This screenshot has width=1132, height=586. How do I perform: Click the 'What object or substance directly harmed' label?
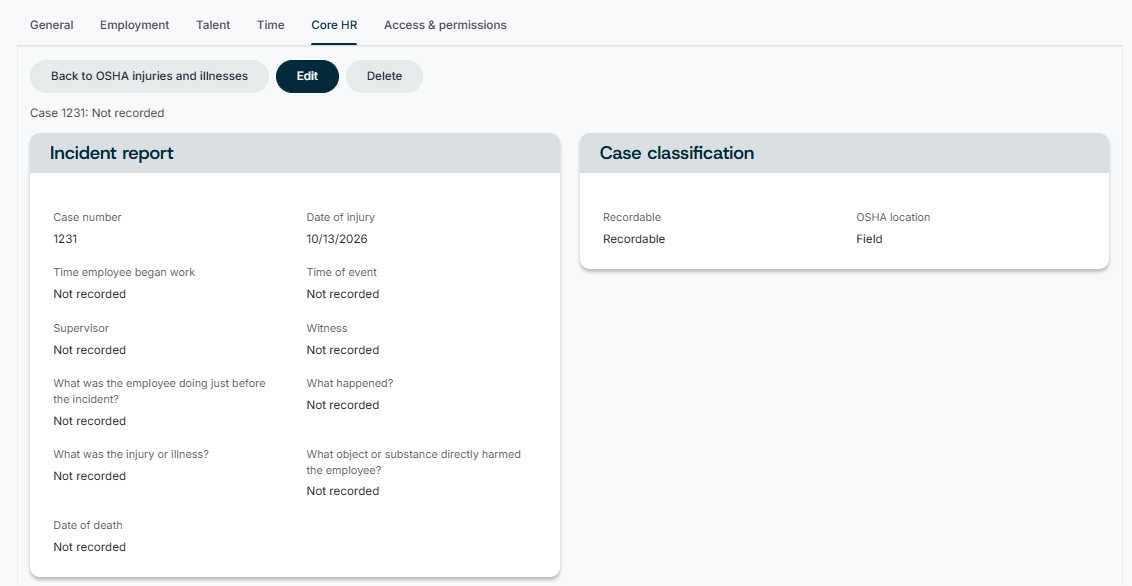(x=414, y=462)
